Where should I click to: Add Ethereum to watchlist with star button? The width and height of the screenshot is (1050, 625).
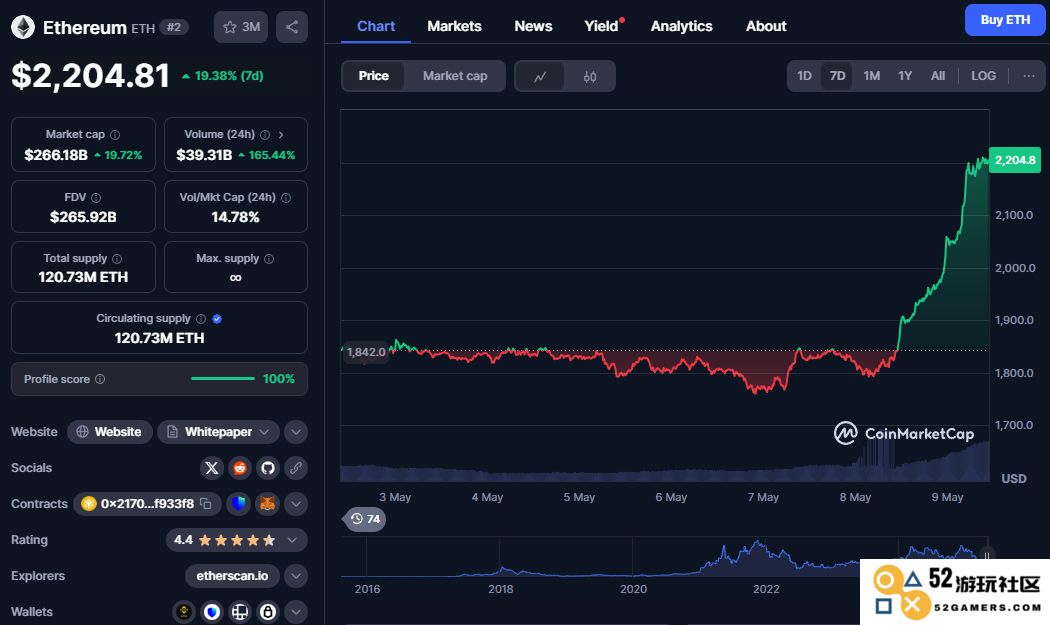click(x=241, y=27)
